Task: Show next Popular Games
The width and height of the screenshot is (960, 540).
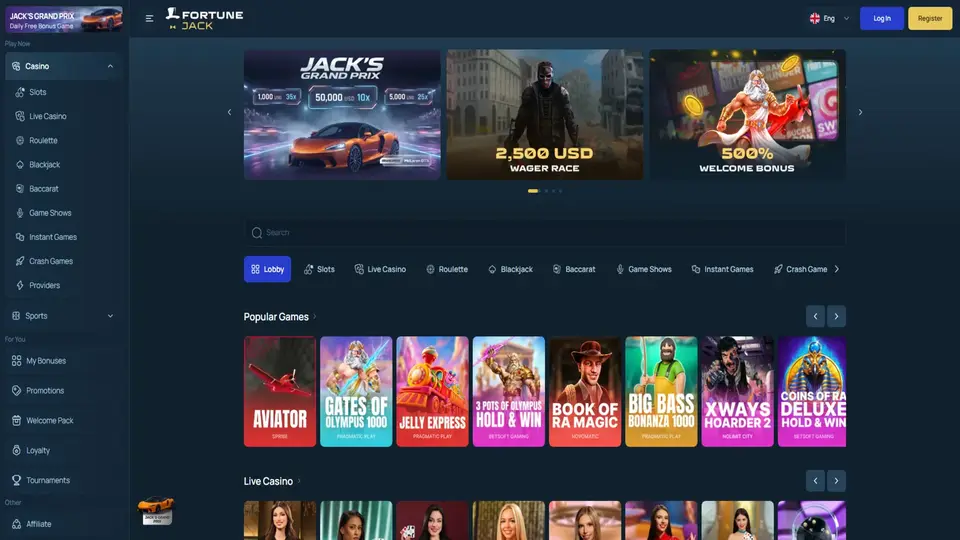Action: 836,317
